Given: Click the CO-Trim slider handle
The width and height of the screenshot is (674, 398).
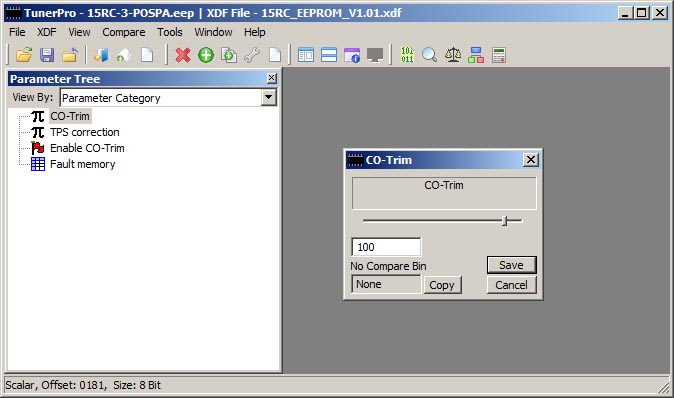Looking at the screenshot, I should (505, 221).
